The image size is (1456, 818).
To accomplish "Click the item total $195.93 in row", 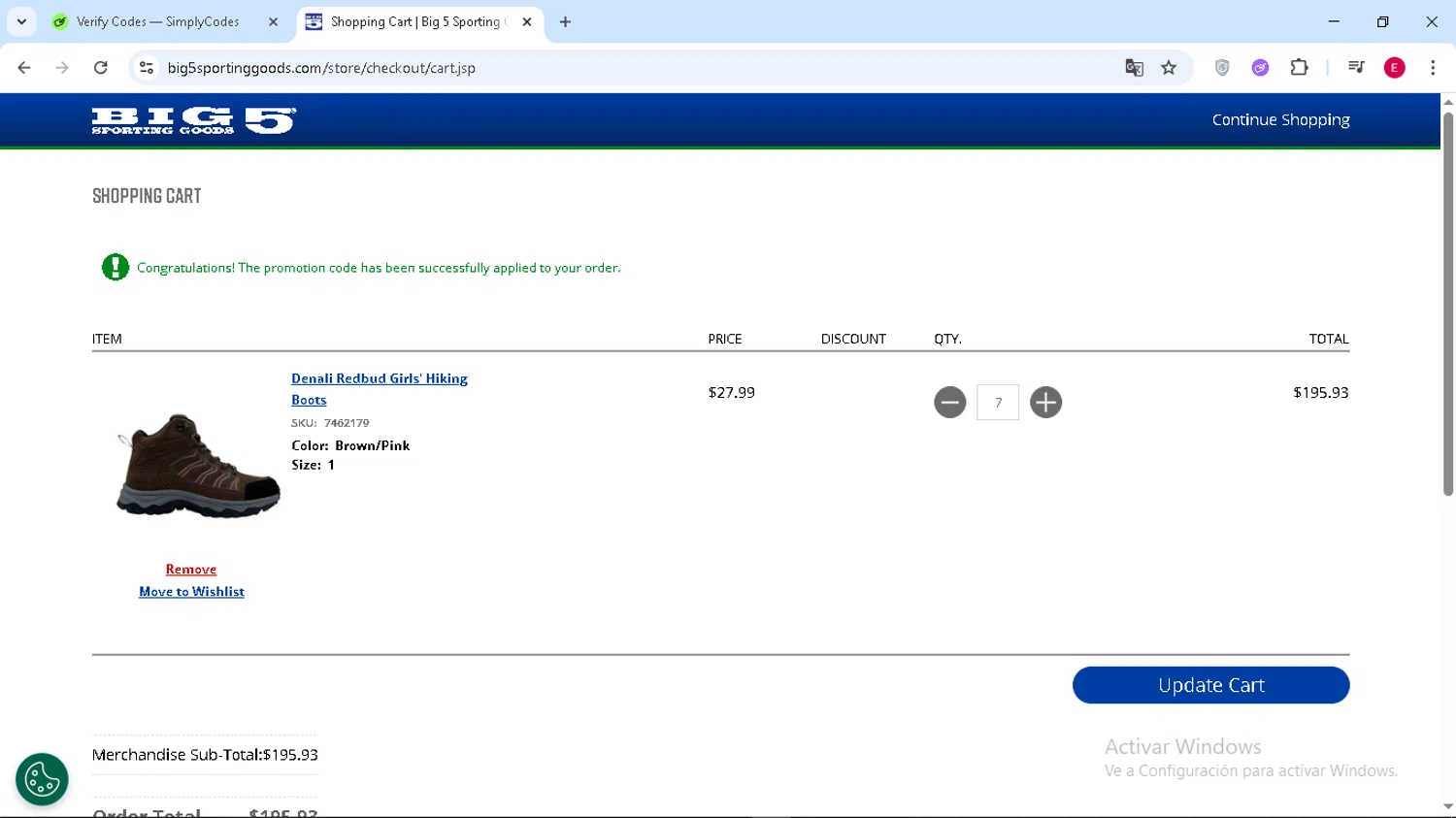I will coord(1321,393).
